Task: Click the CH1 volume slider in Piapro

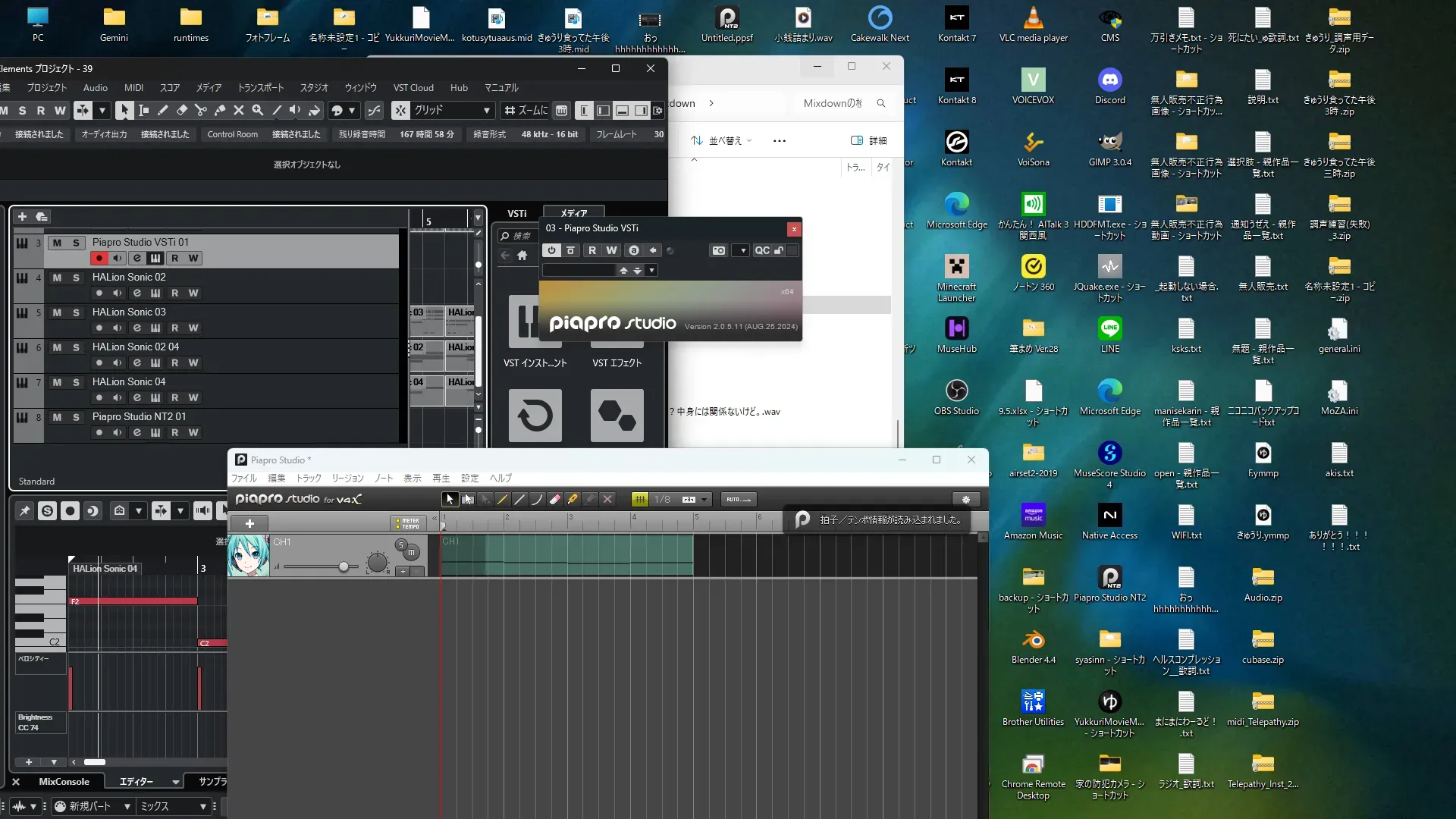Action: pos(344,566)
